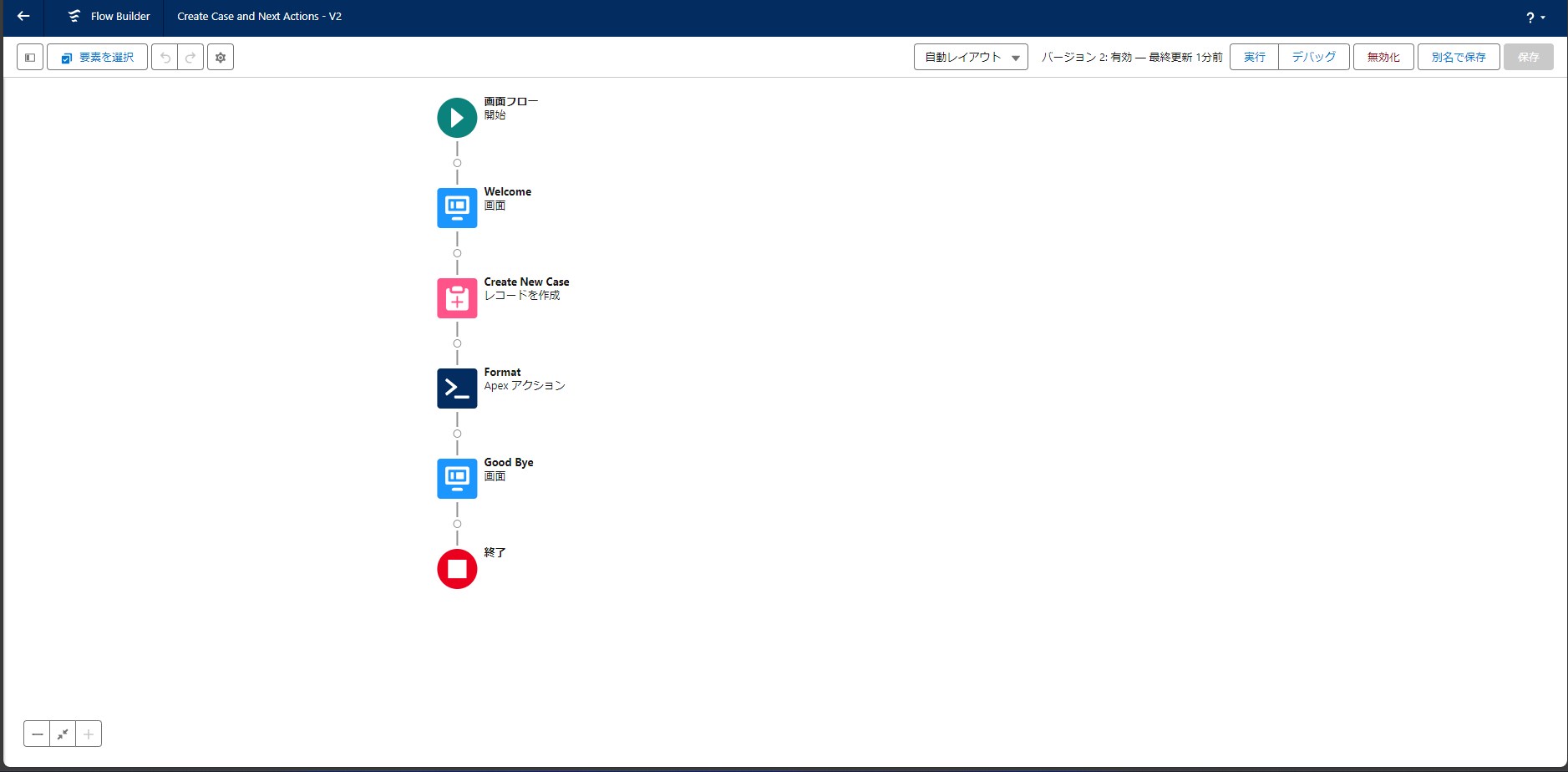Click the 保存 save button
Viewport: 1568px width, 772px height.
click(x=1529, y=57)
